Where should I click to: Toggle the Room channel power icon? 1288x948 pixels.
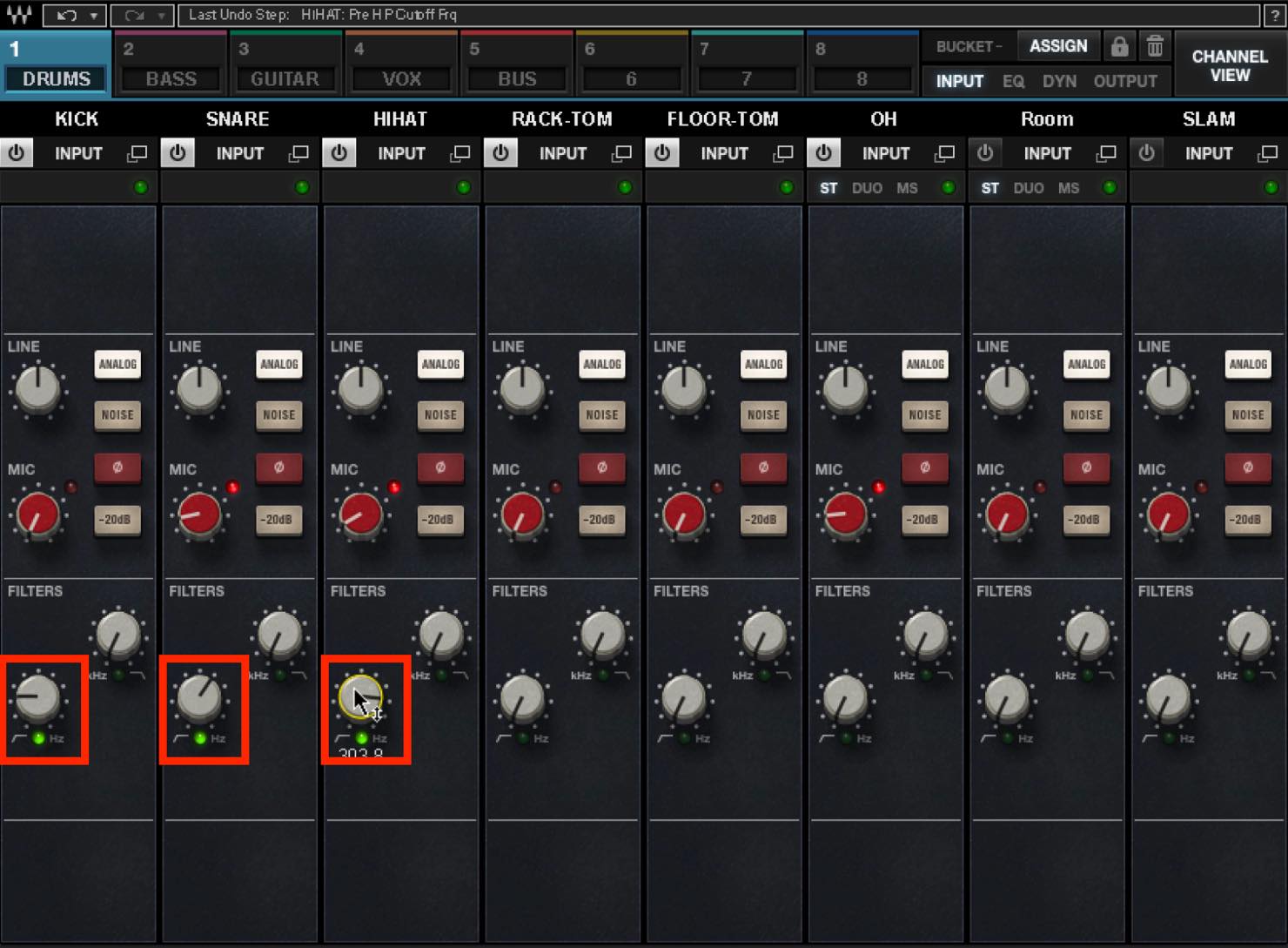point(985,153)
